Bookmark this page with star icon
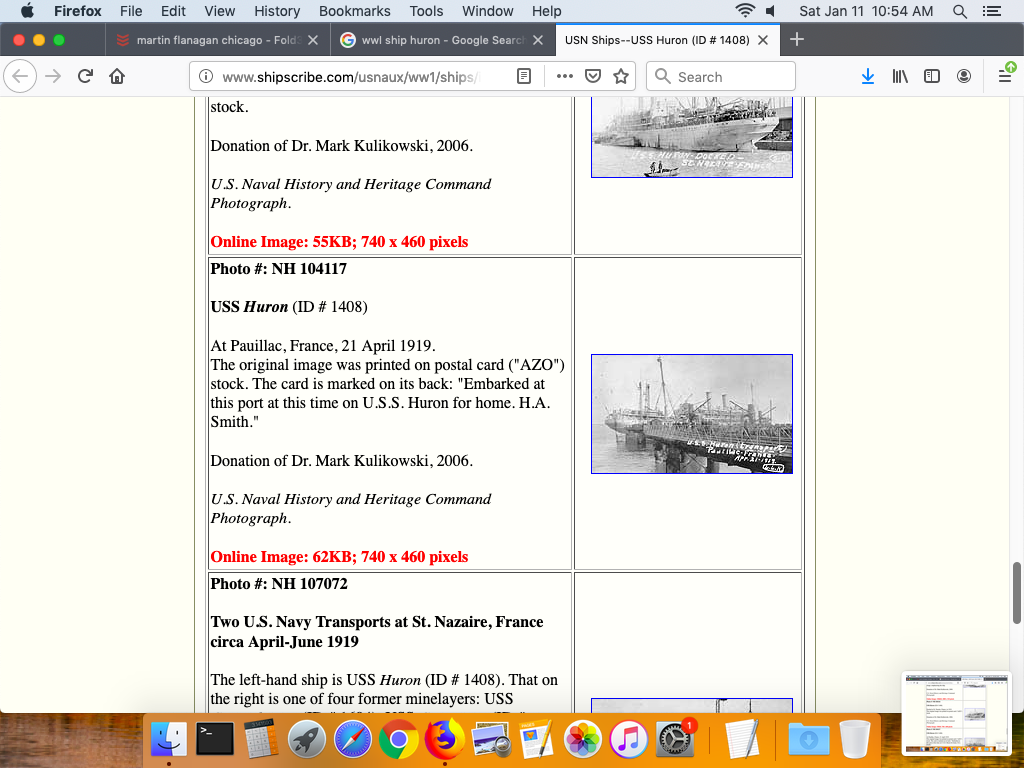The image size is (1024, 768). [621, 76]
